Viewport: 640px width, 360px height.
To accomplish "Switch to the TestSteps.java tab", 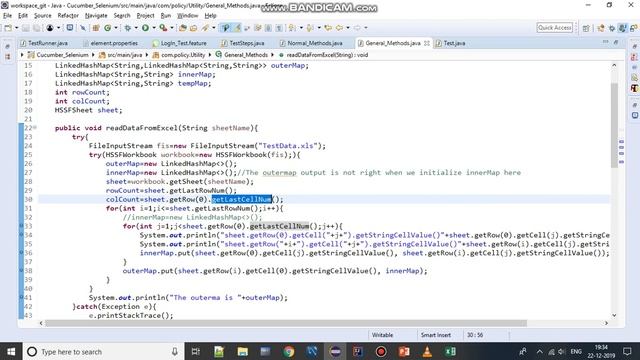I will (x=243, y=43).
